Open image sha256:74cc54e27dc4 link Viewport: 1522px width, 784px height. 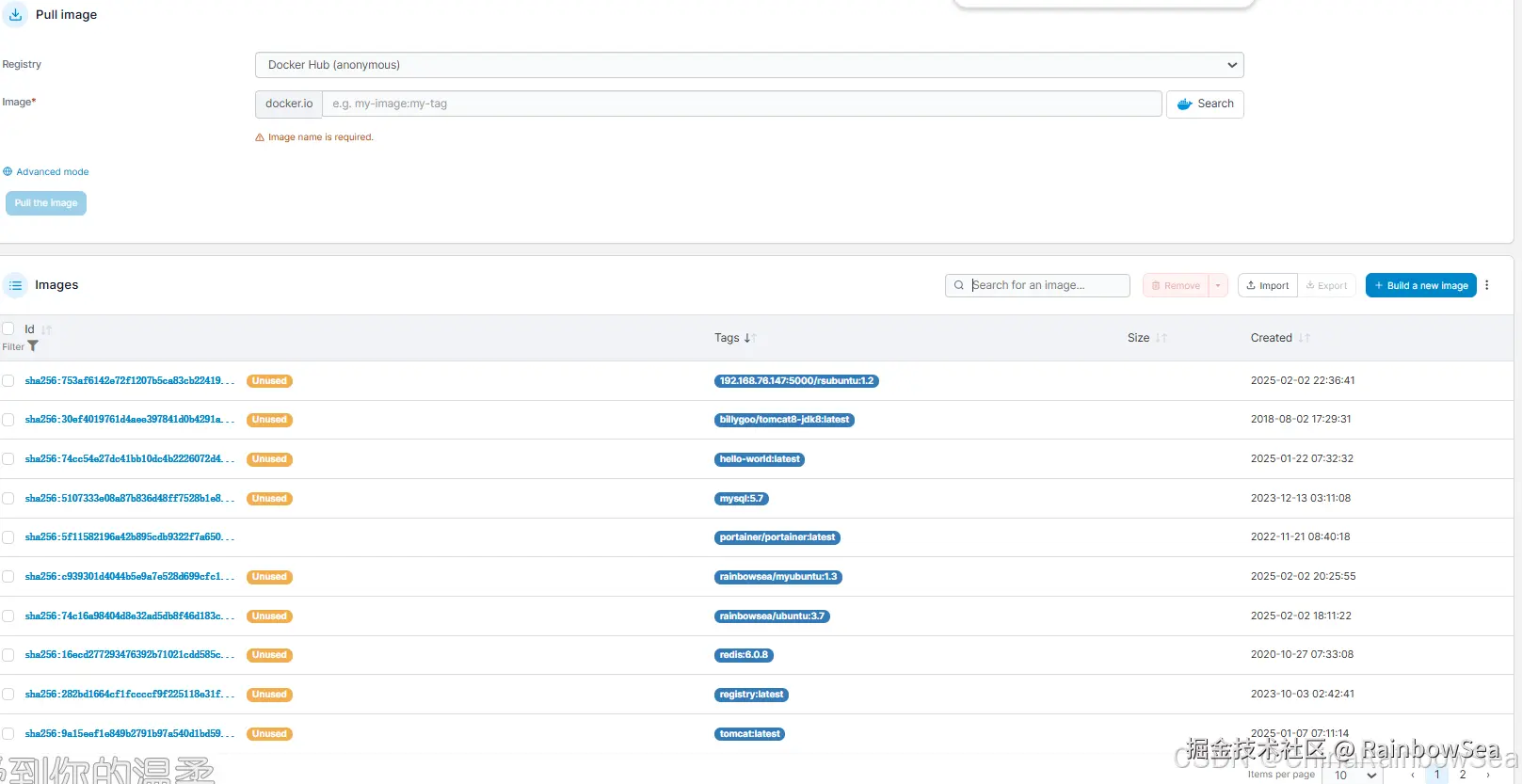(x=130, y=459)
